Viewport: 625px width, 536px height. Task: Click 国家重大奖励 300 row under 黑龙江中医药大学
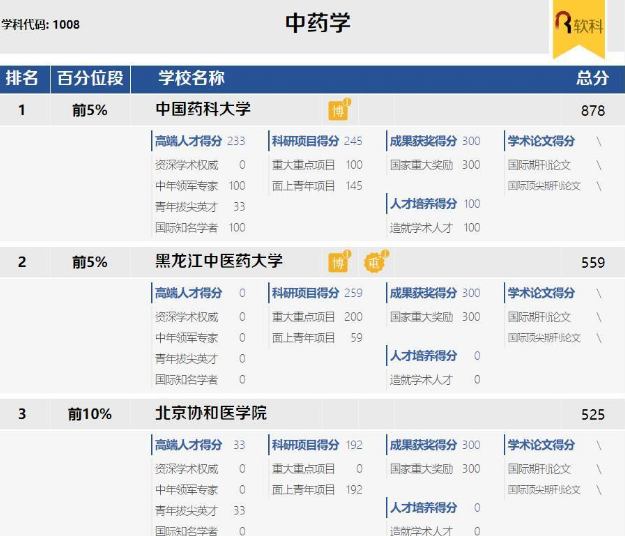435,317
